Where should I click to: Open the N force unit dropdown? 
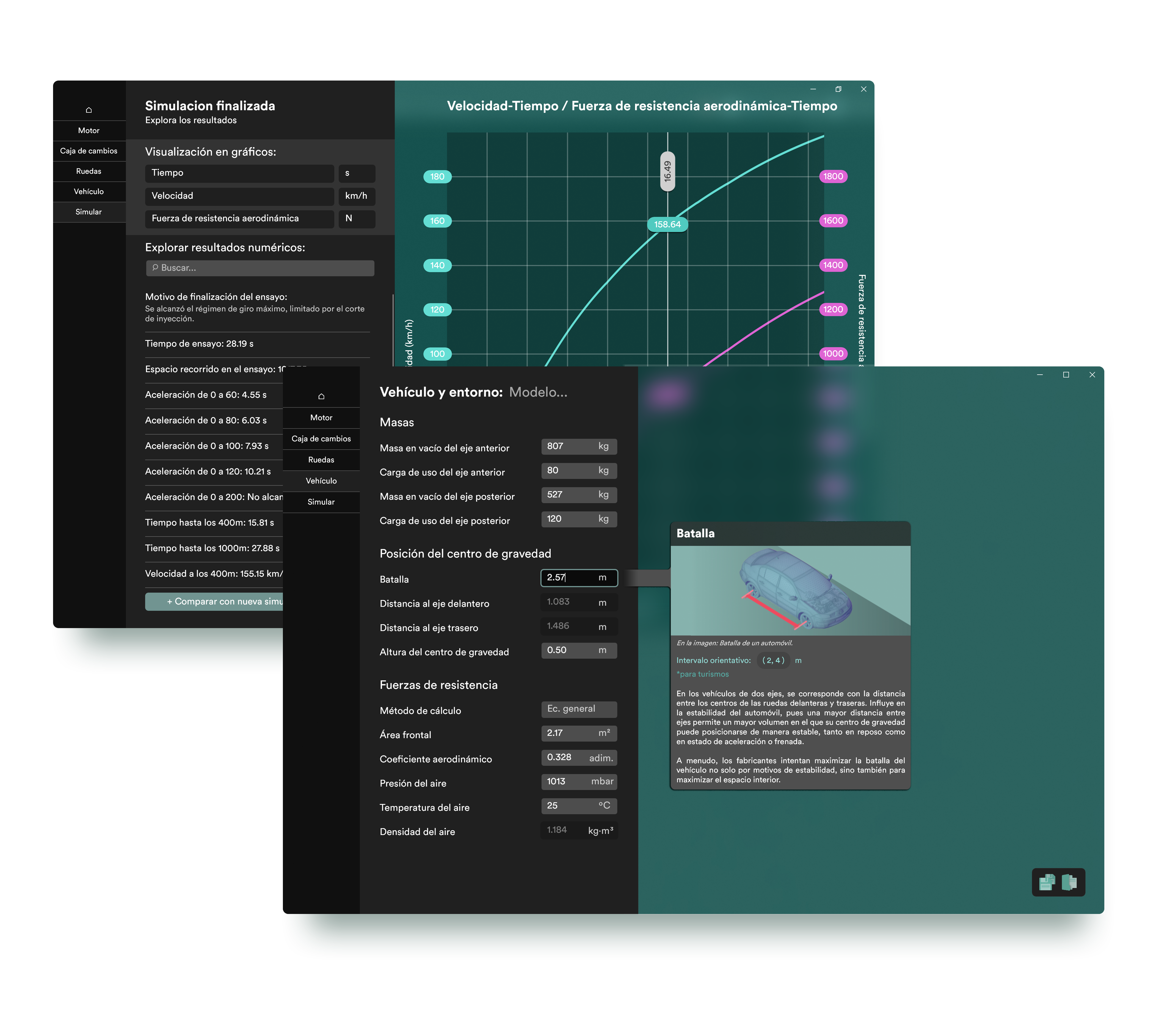point(357,219)
